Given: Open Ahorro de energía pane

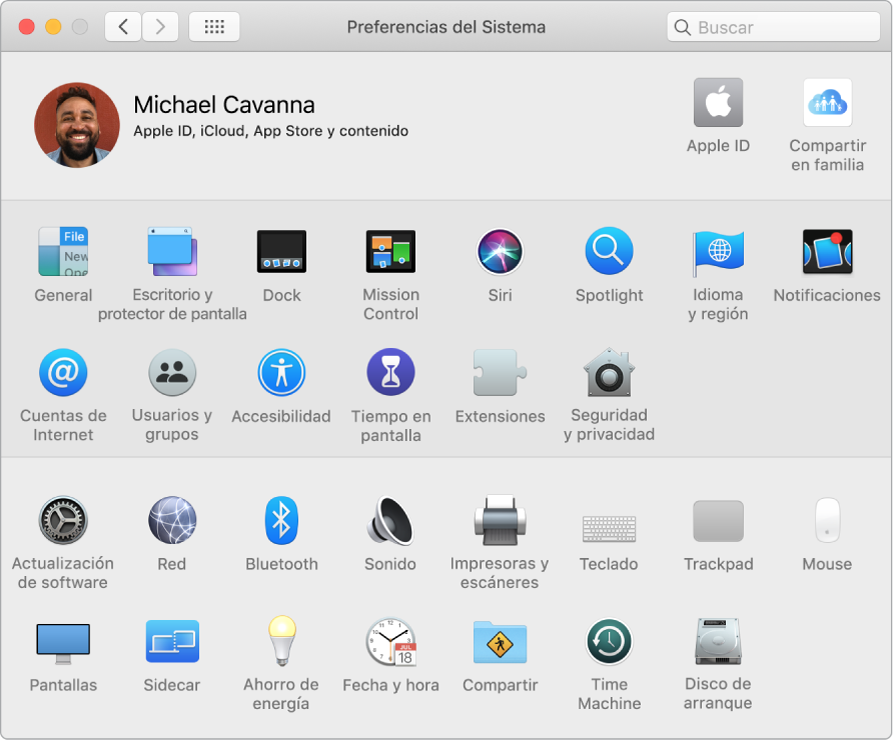Looking at the screenshot, I should click(281, 641).
